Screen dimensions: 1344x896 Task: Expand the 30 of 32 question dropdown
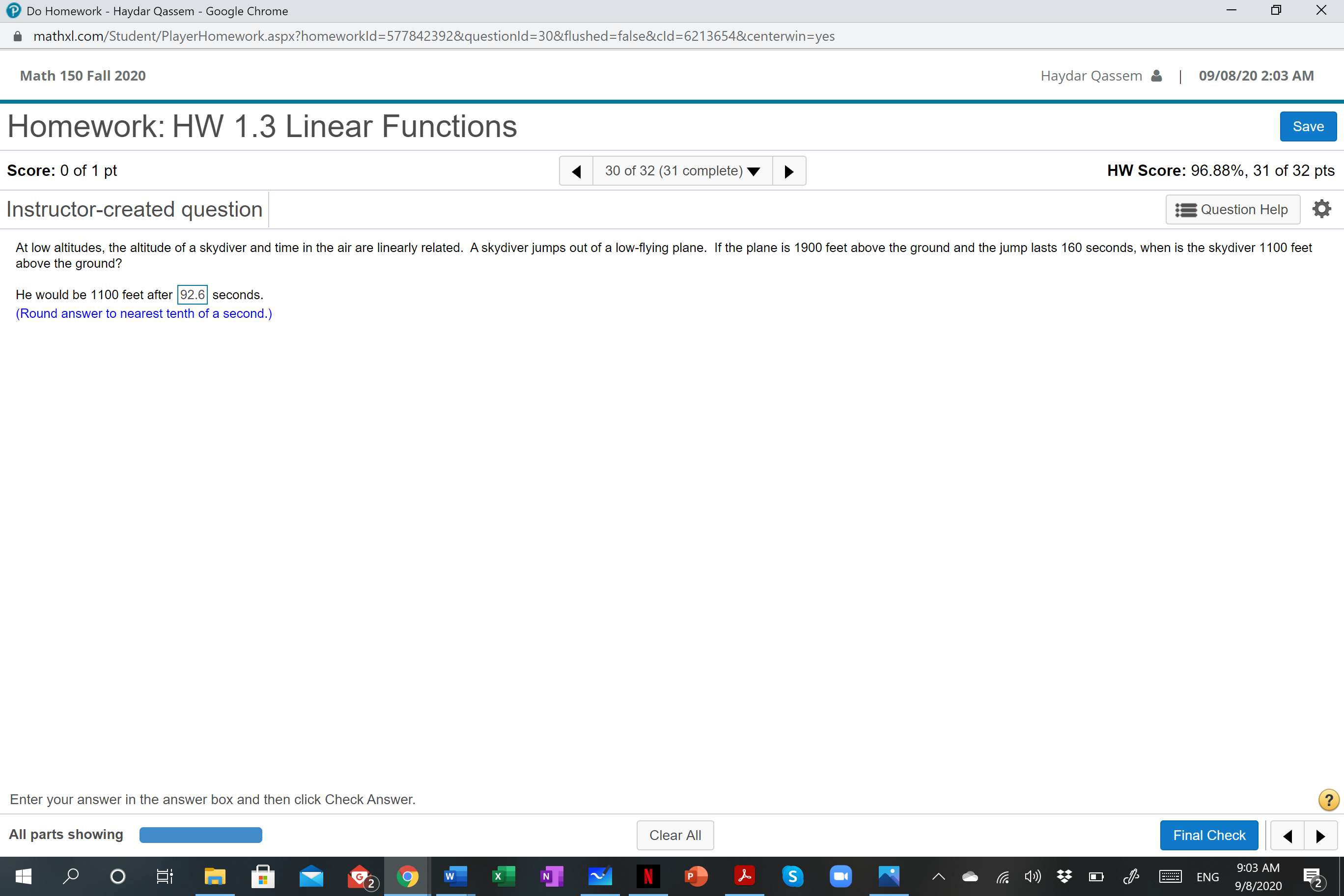pos(682,171)
